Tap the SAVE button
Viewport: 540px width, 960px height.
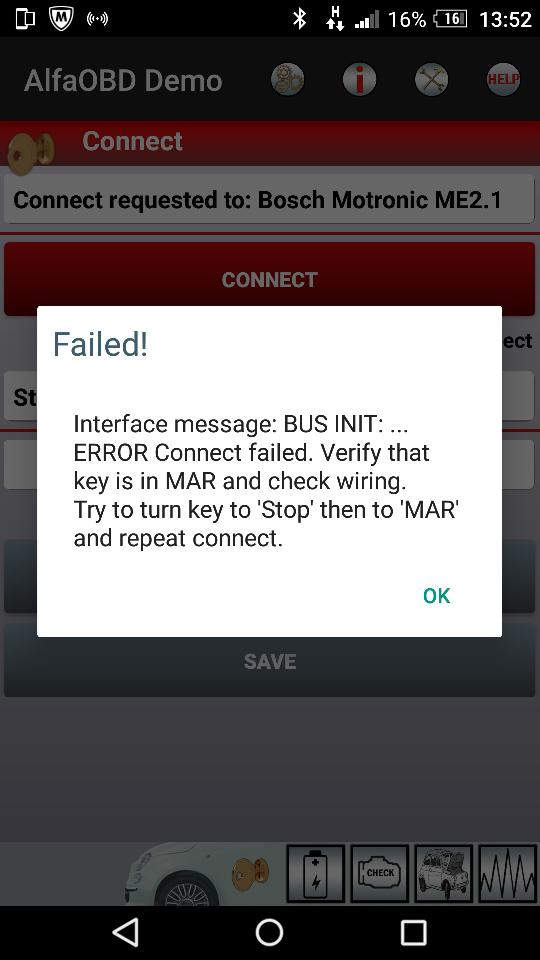coord(269,661)
